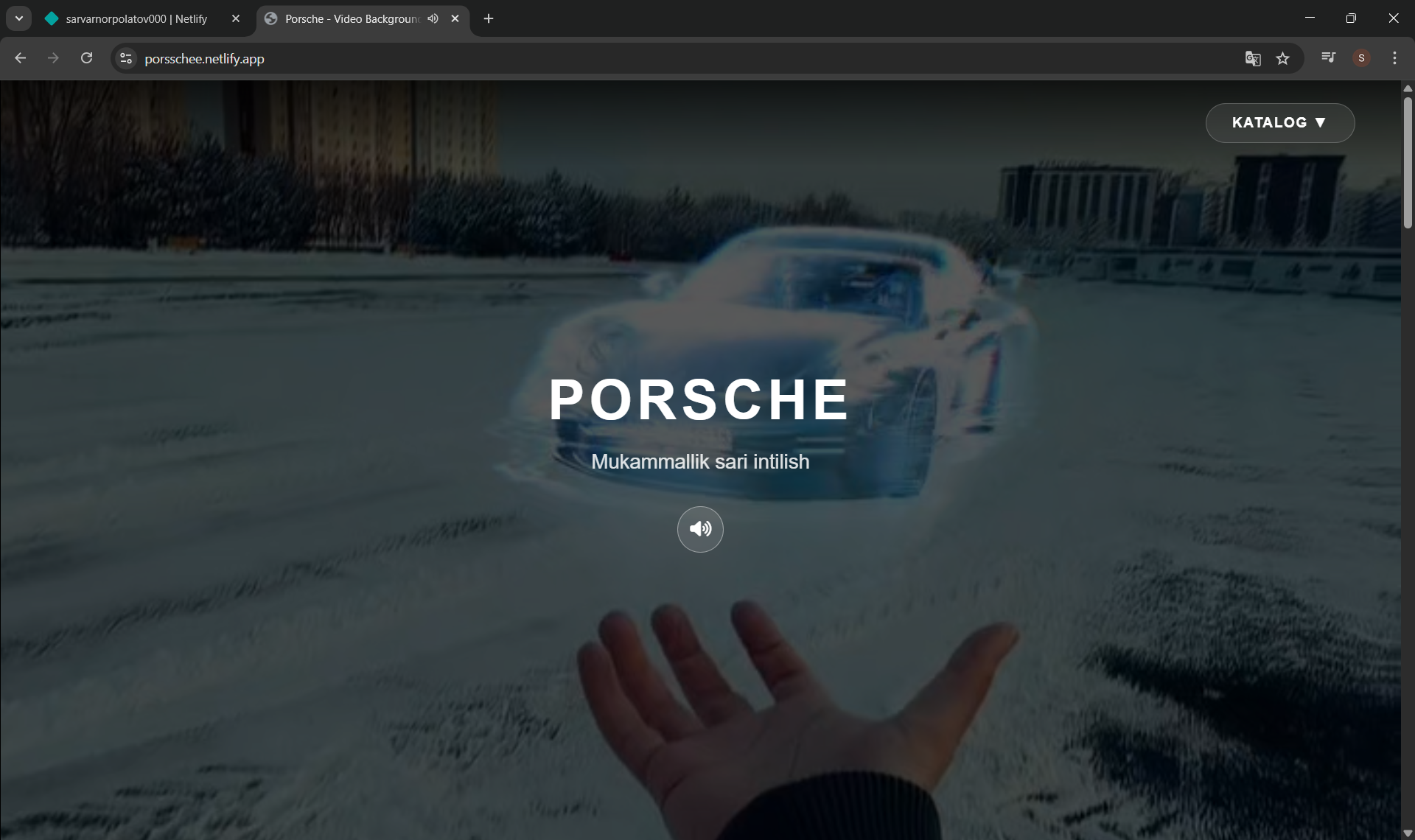Click the page vertical scrollbar thumb
Image resolution: width=1415 pixels, height=840 pixels.
coord(1408,162)
